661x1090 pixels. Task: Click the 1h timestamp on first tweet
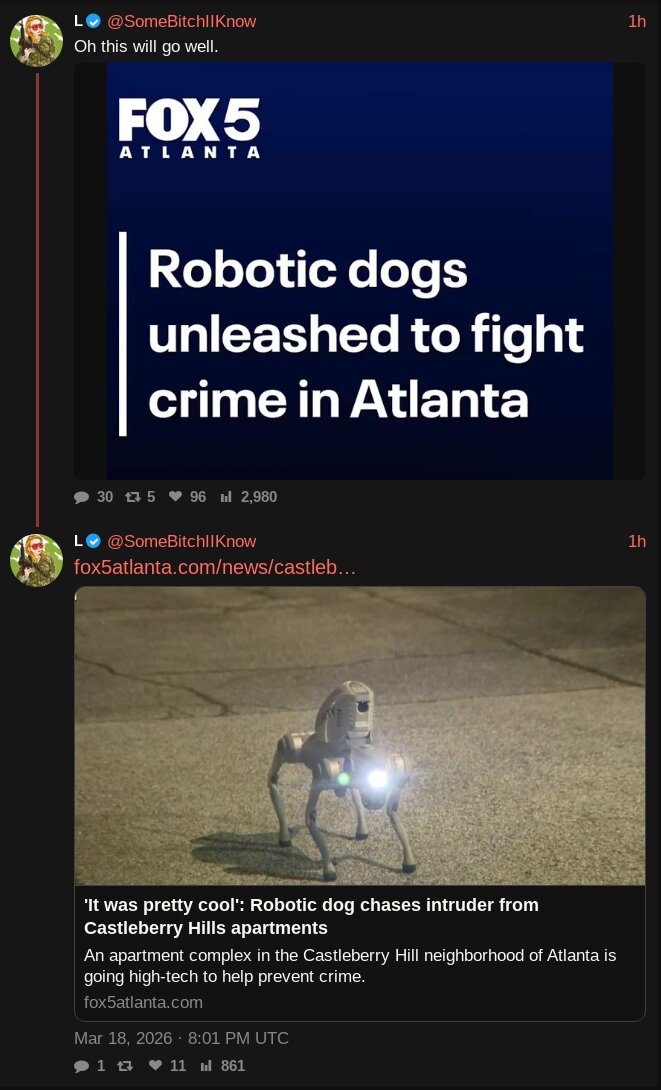[x=637, y=22]
